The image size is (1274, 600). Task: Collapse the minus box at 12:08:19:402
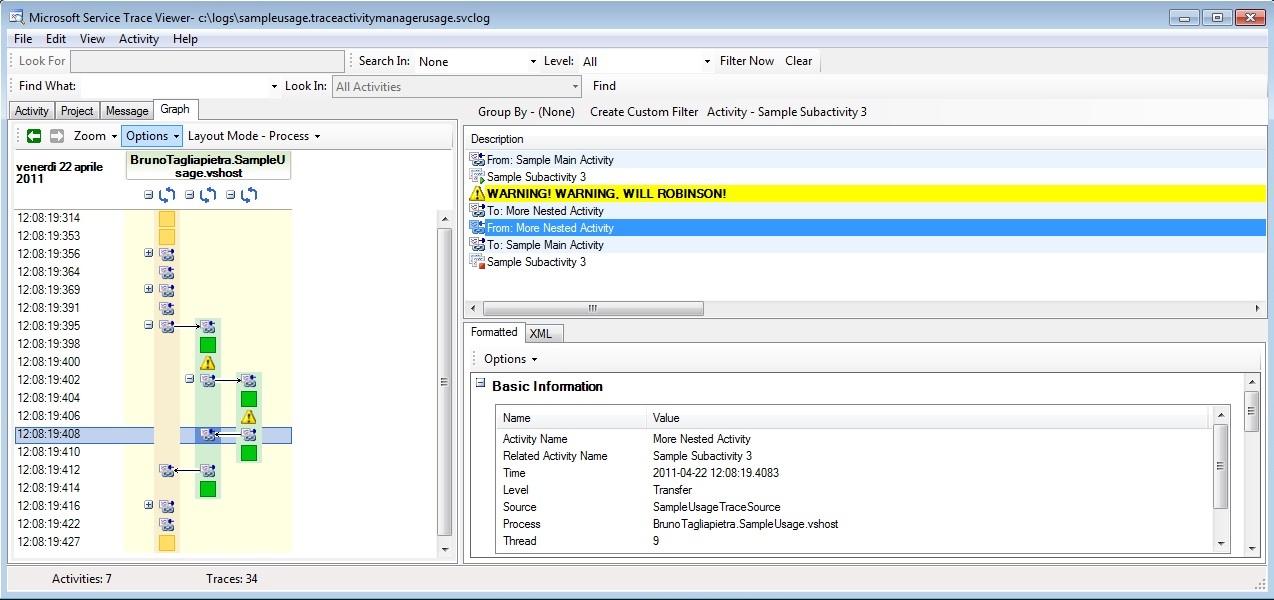click(190, 380)
